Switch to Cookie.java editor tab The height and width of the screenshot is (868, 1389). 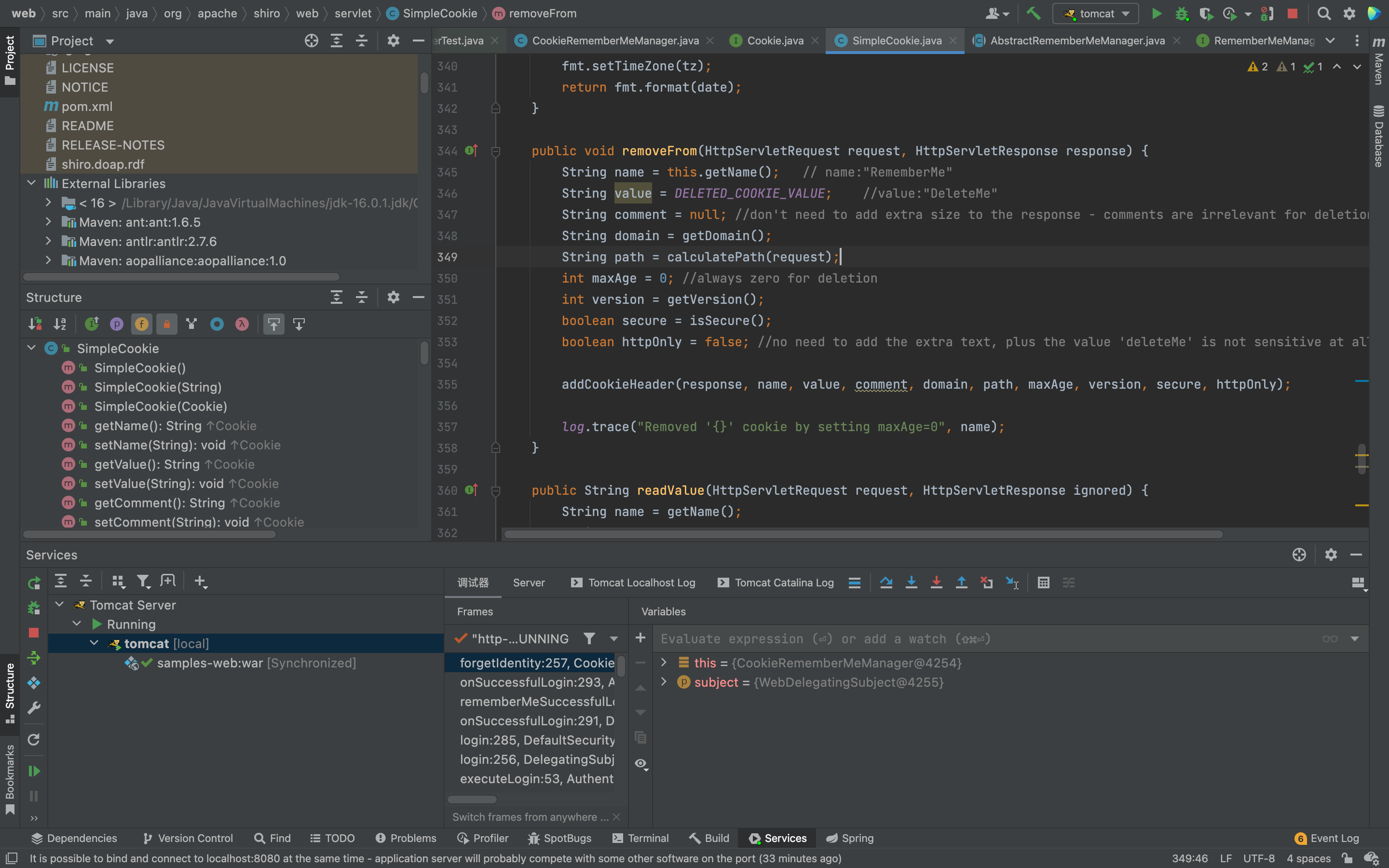tap(774, 41)
